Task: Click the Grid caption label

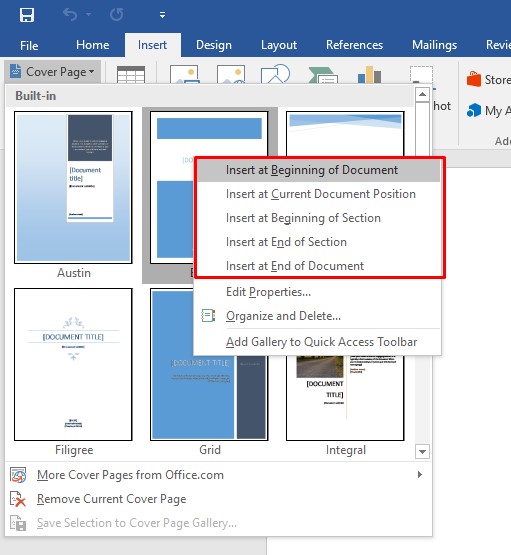Action: pyautogui.click(x=209, y=450)
